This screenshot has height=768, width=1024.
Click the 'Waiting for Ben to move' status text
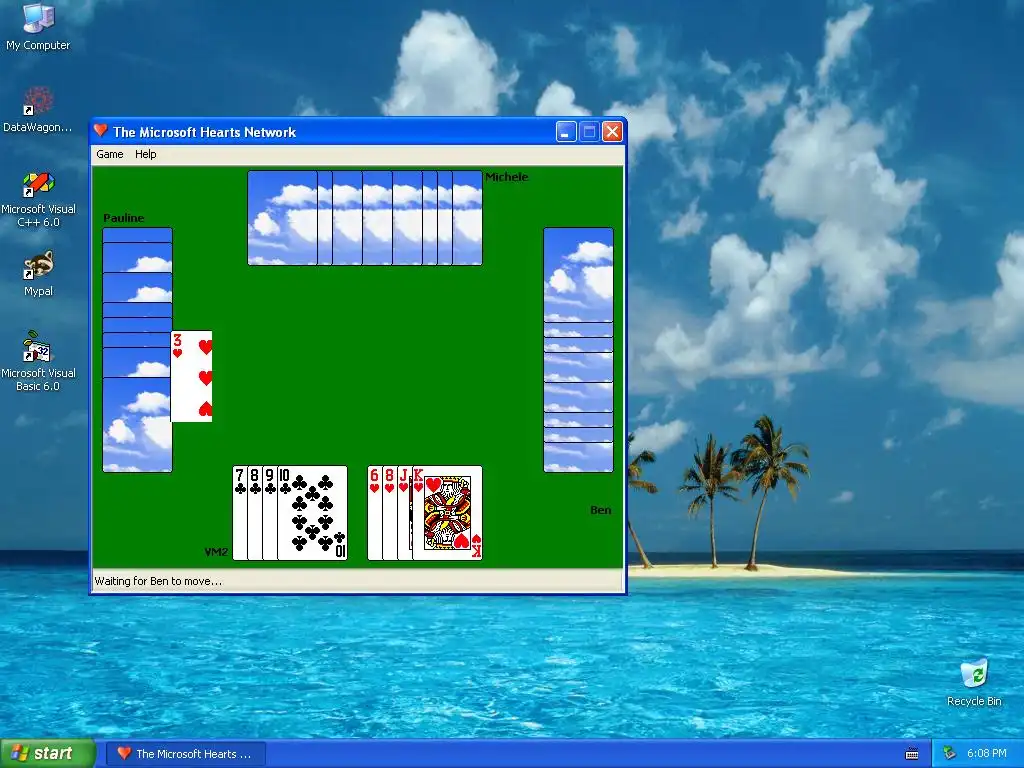[x=158, y=581]
